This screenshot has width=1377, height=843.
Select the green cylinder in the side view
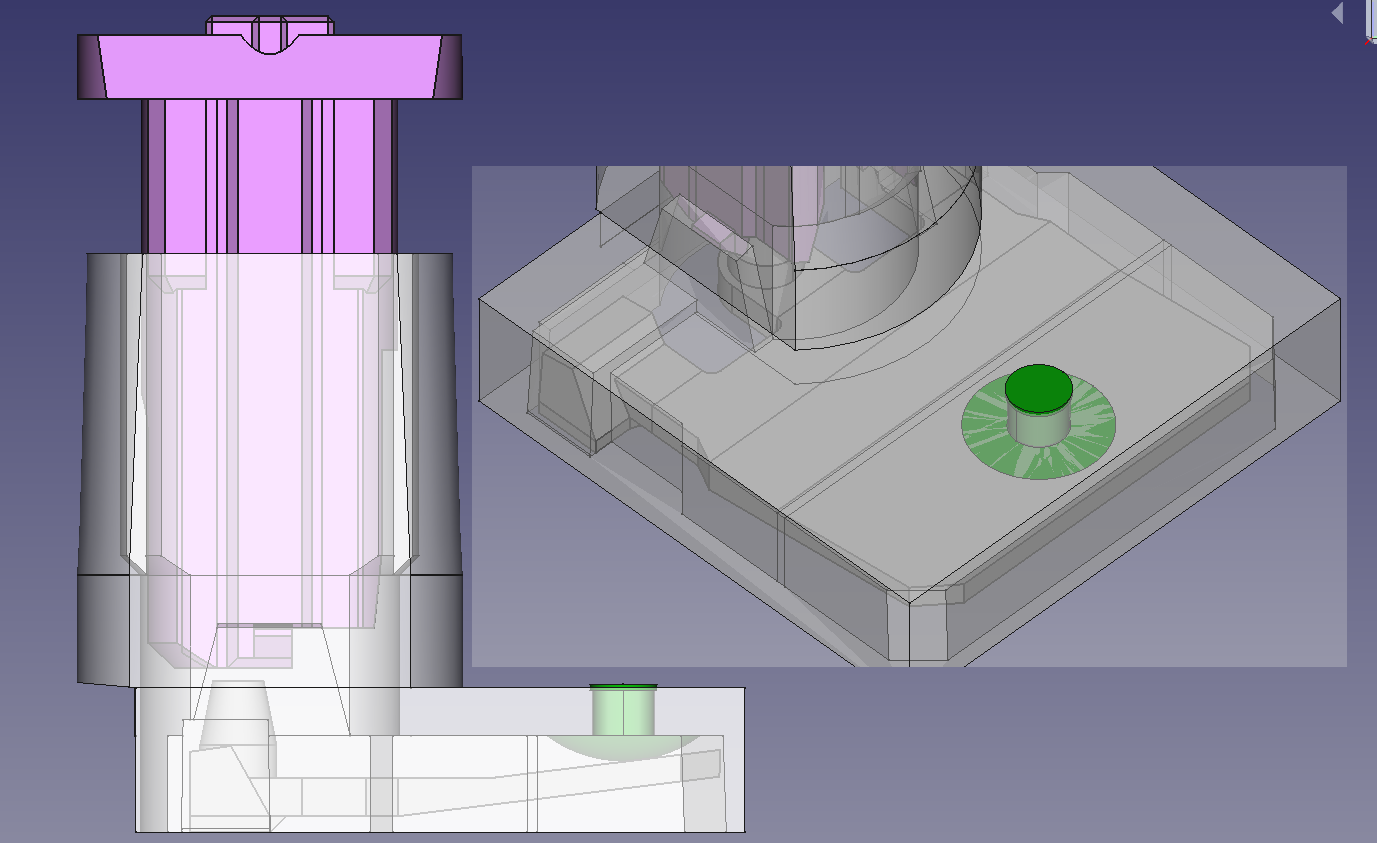[622, 710]
